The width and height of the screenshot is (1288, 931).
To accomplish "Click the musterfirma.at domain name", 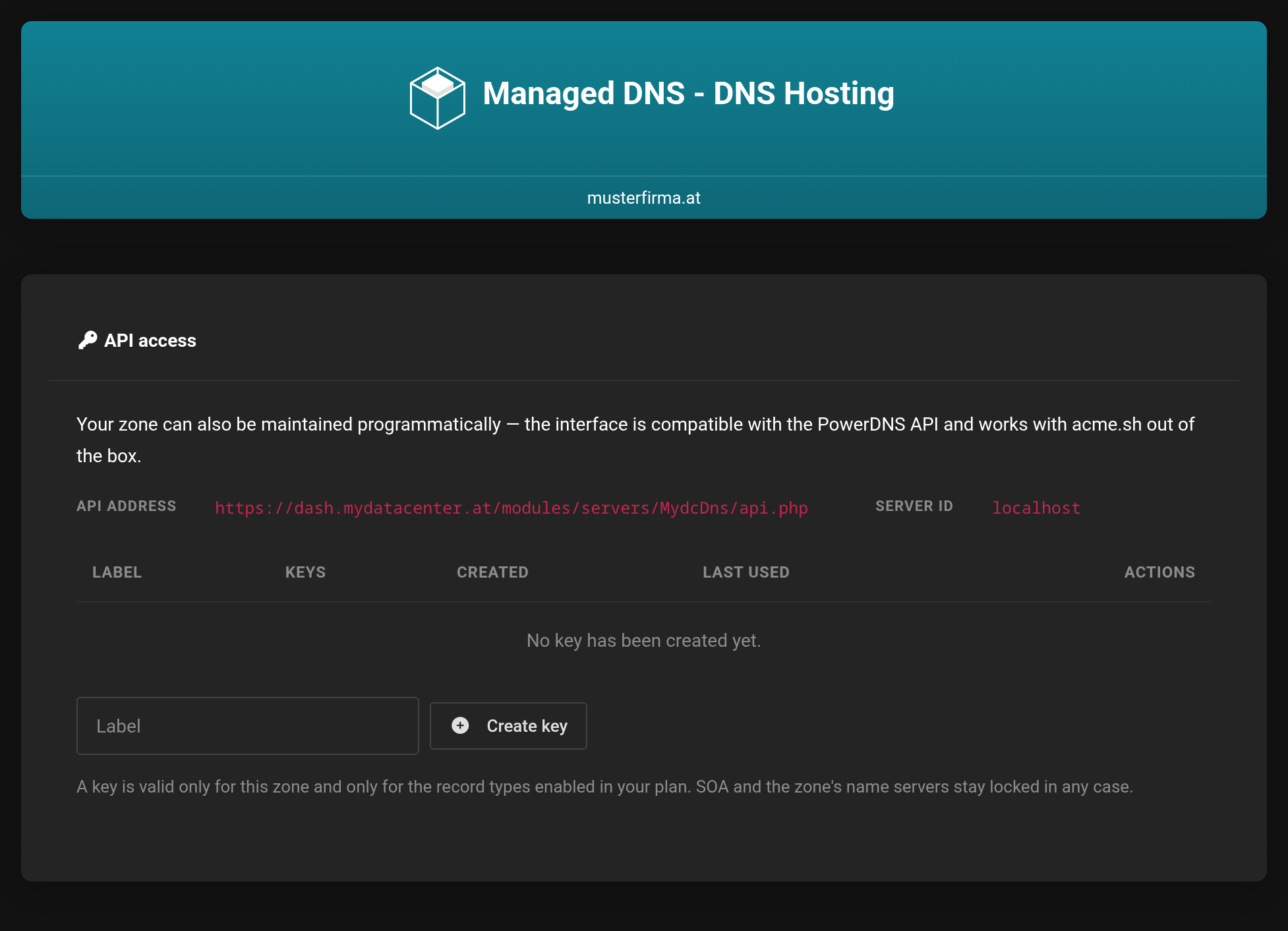I will pos(644,198).
